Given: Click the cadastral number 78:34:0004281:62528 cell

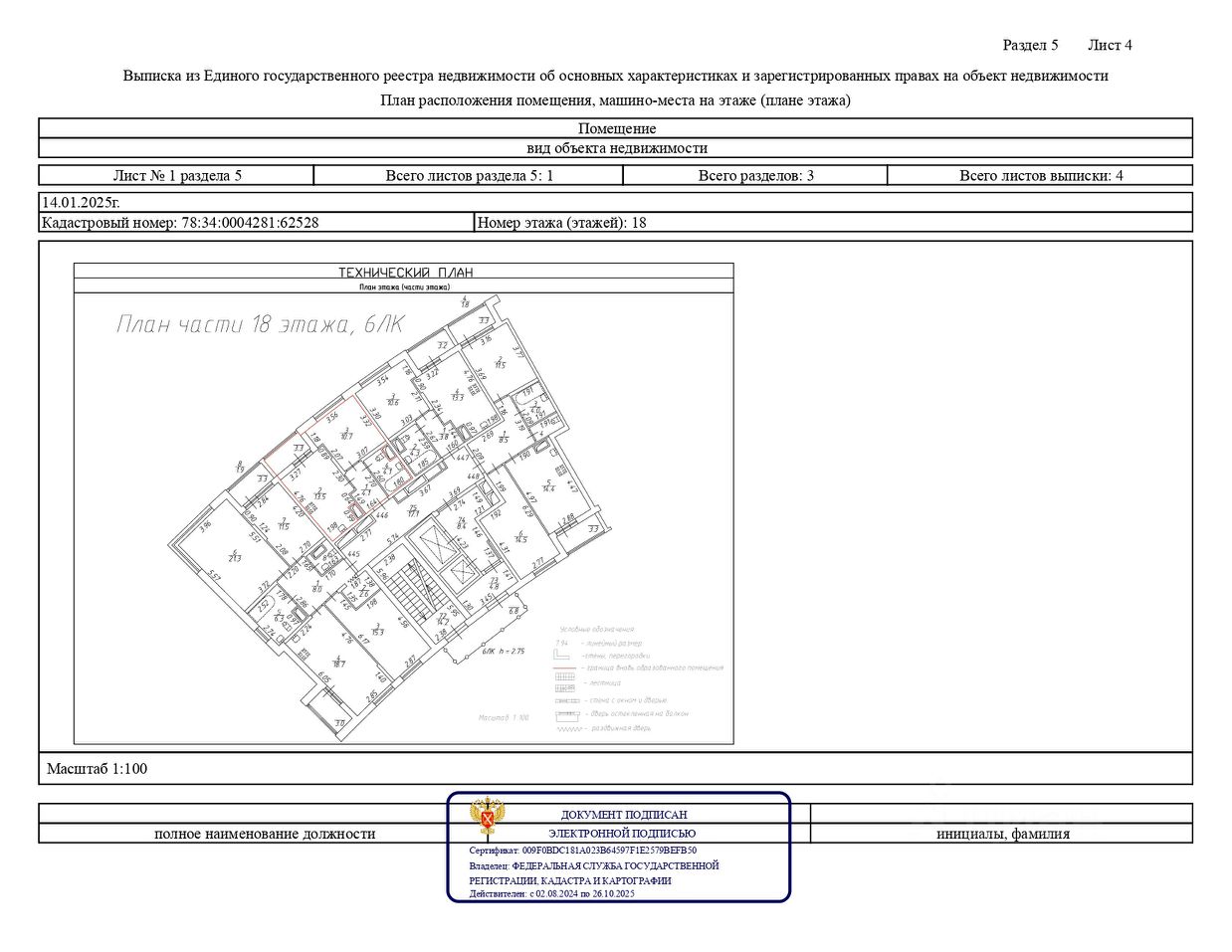Looking at the screenshot, I should point(180,223).
